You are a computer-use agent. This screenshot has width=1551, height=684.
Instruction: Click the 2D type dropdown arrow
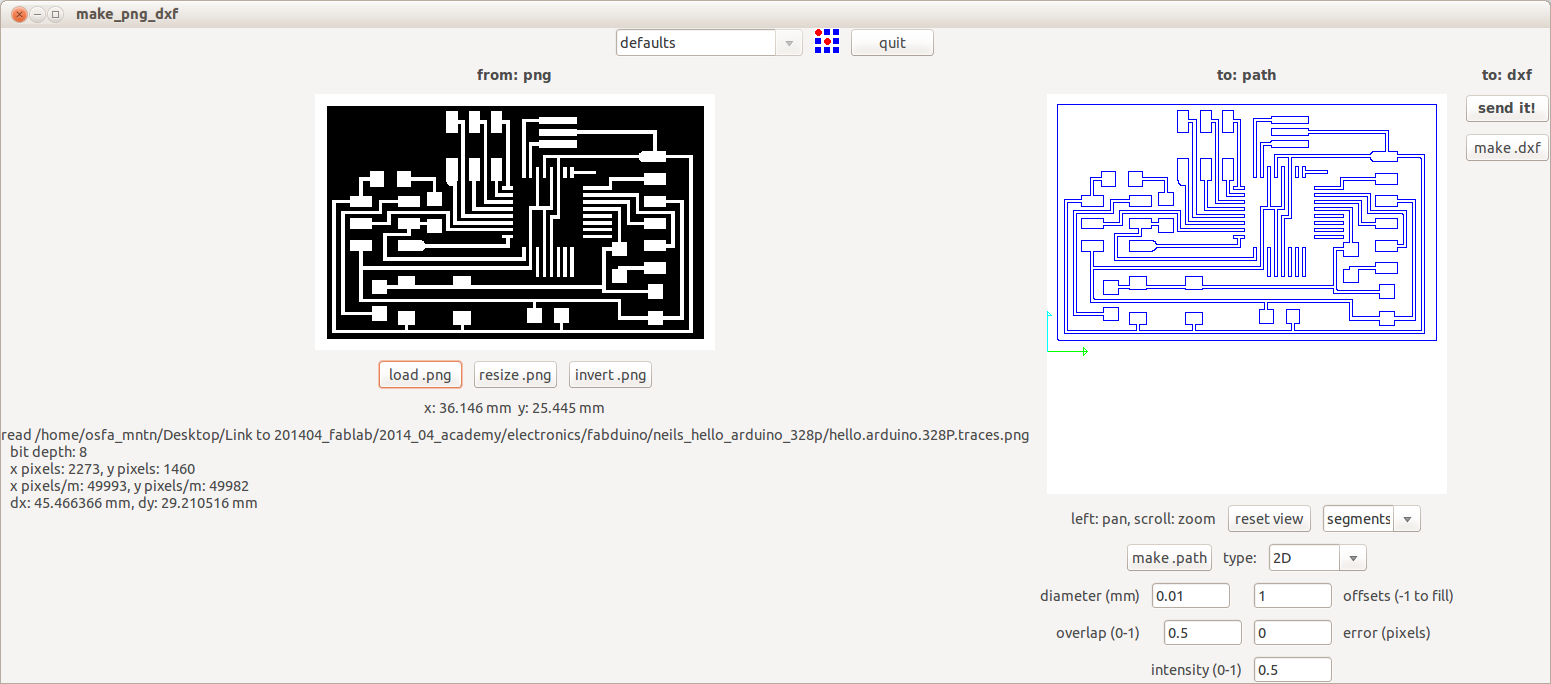[1353, 558]
